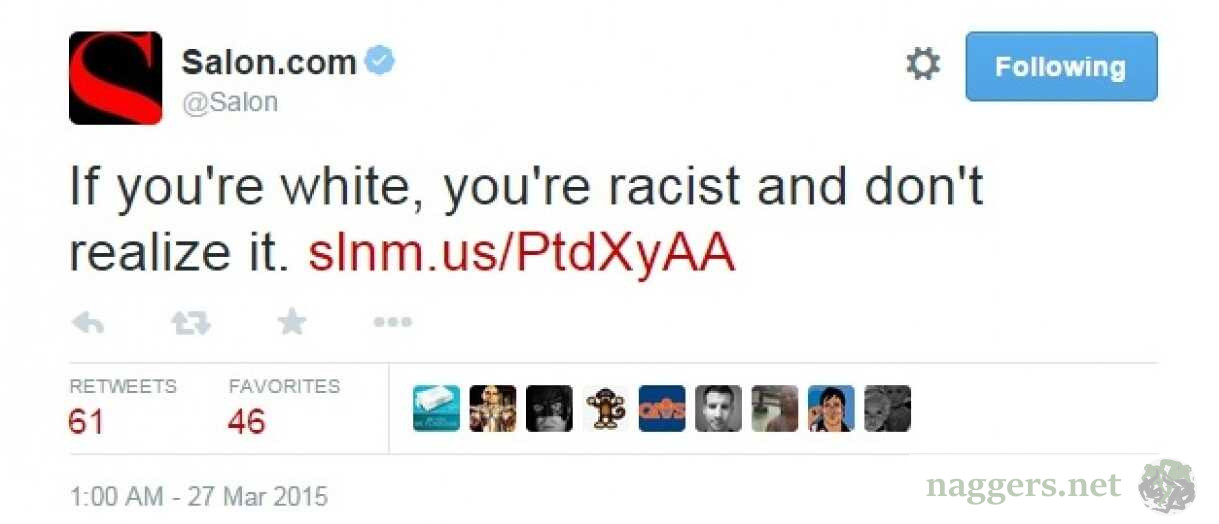Open the gear settings dropdown
This screenshot has width=1219, height=524.
922,66
